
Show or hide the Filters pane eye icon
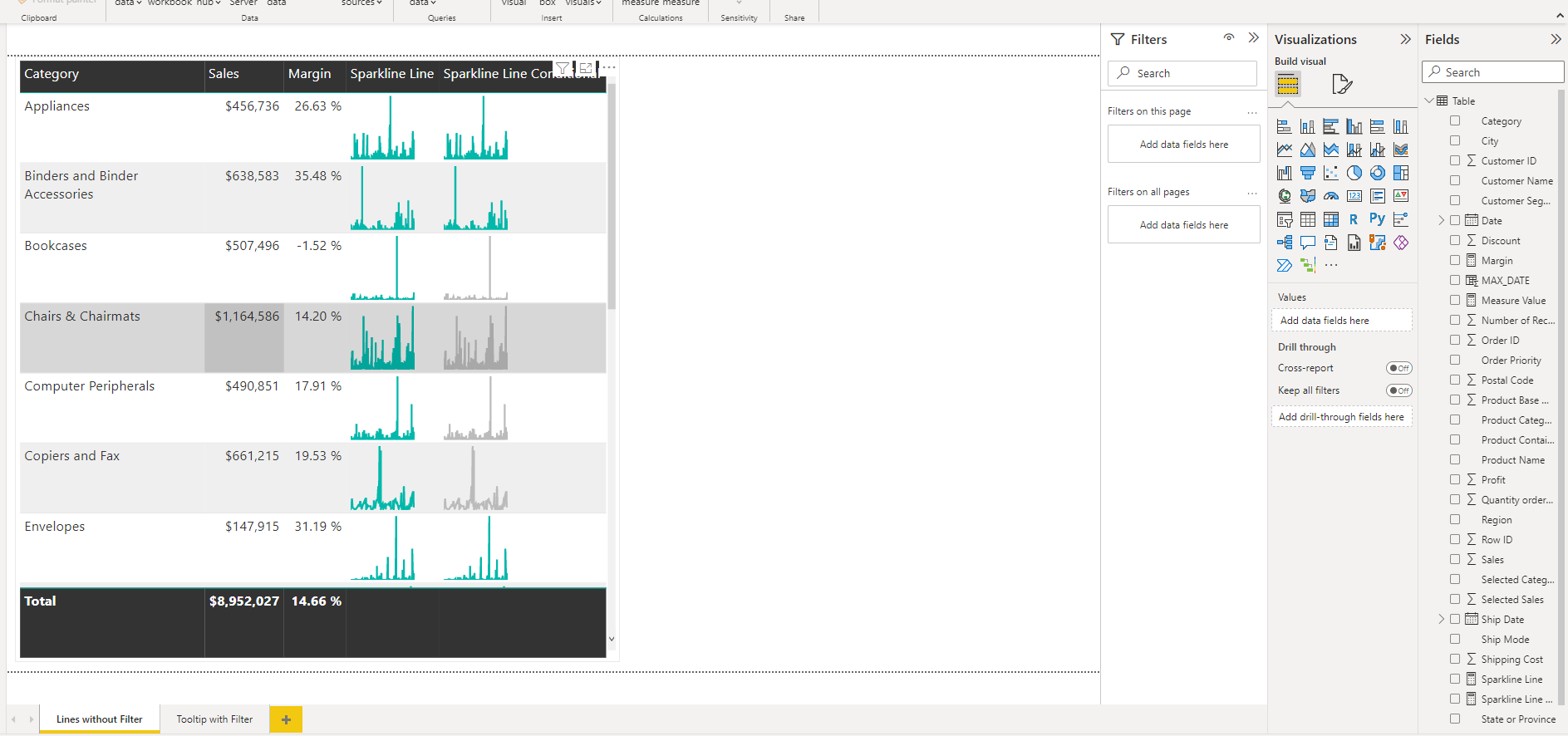pos(1229,37)
